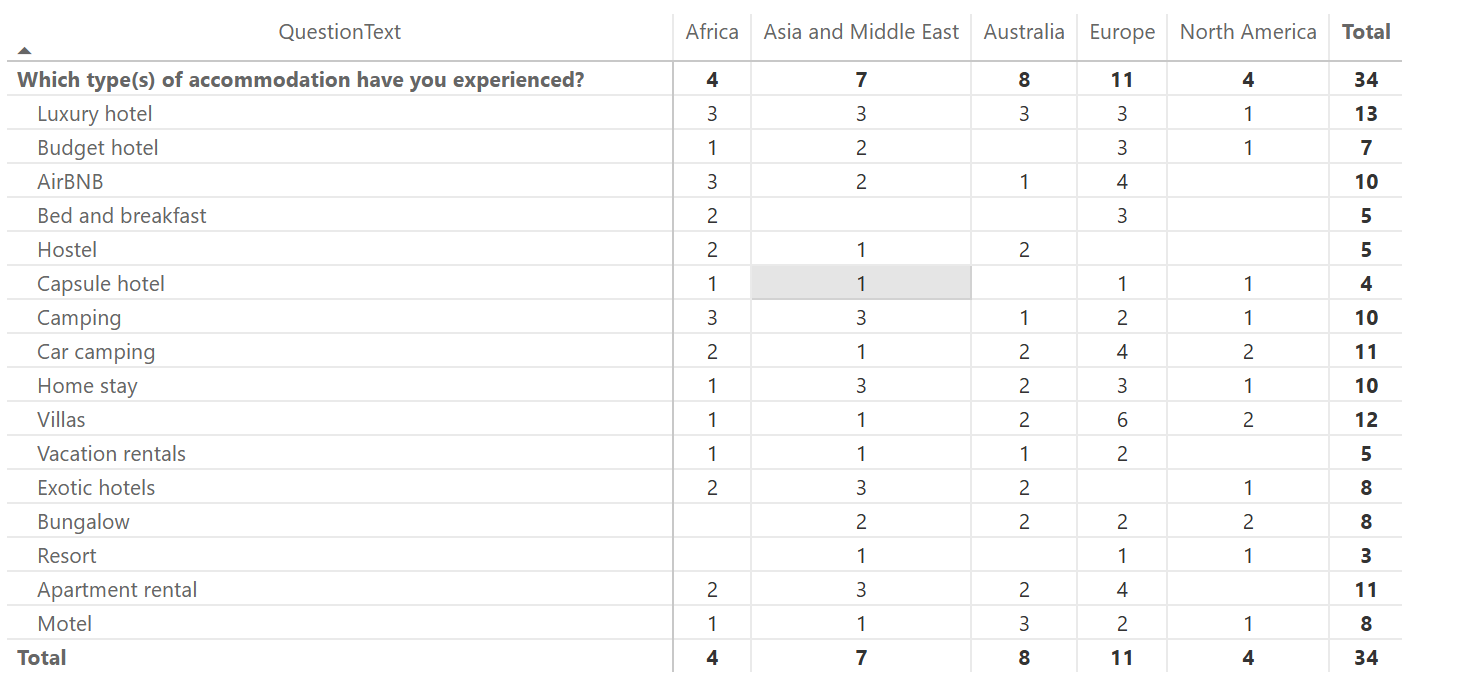Click highlighted Capsule hotel Asia cell

tap(861, 284)
